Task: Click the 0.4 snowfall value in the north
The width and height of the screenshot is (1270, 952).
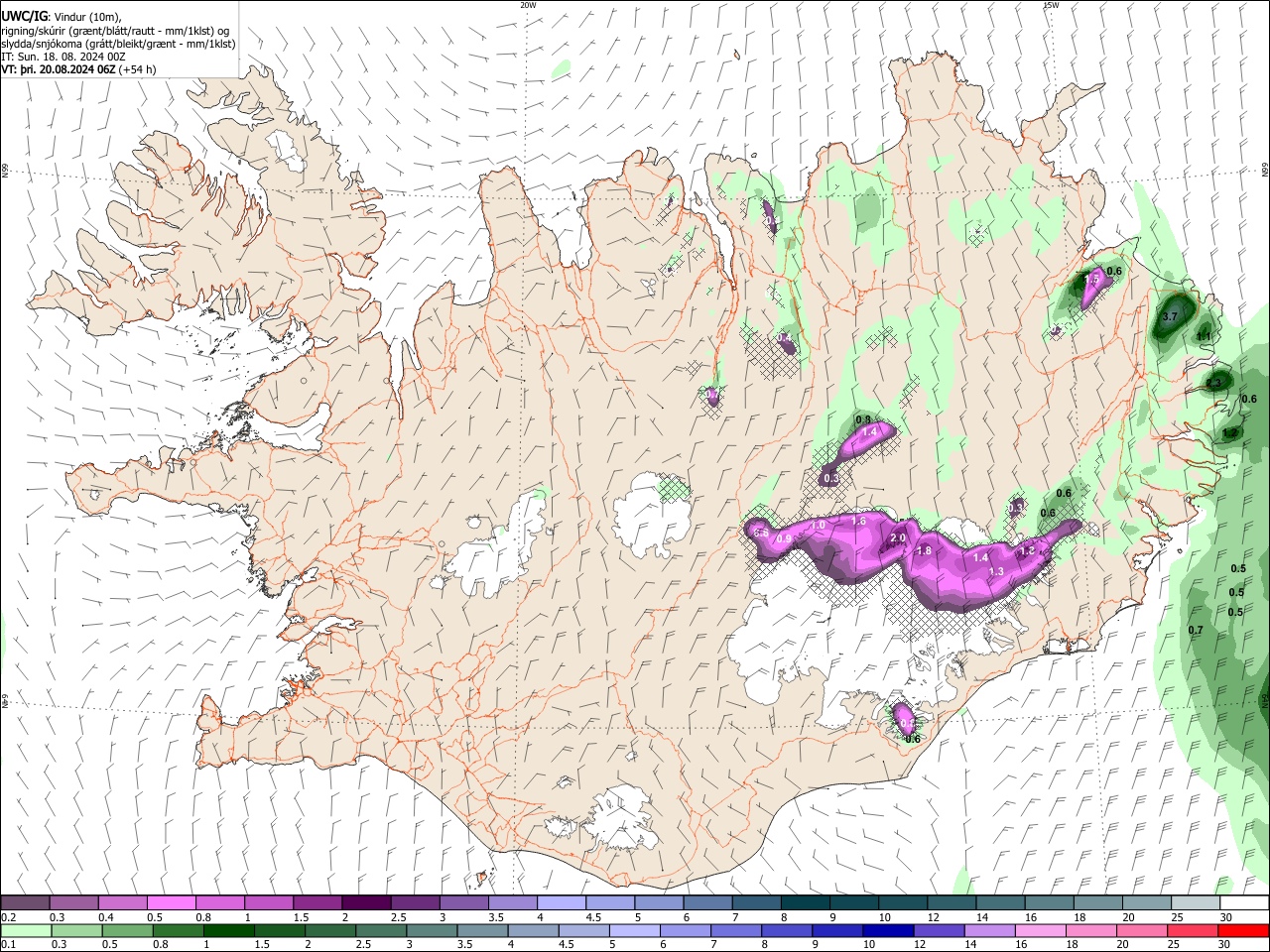Action: pyautogui.click(x=785, y=338)
